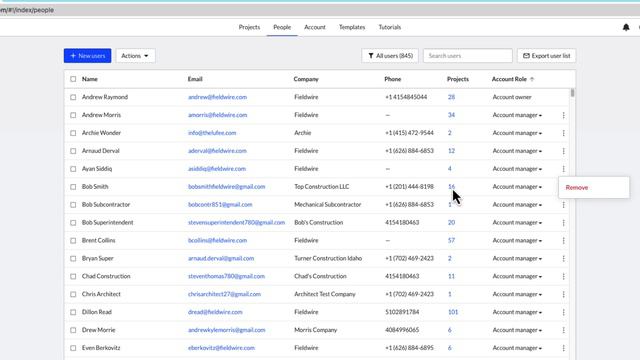This screenshot has height=360, width=640.
Task: Open kebab menu for Bob Subcontractor row
Action: click(563, 204)
